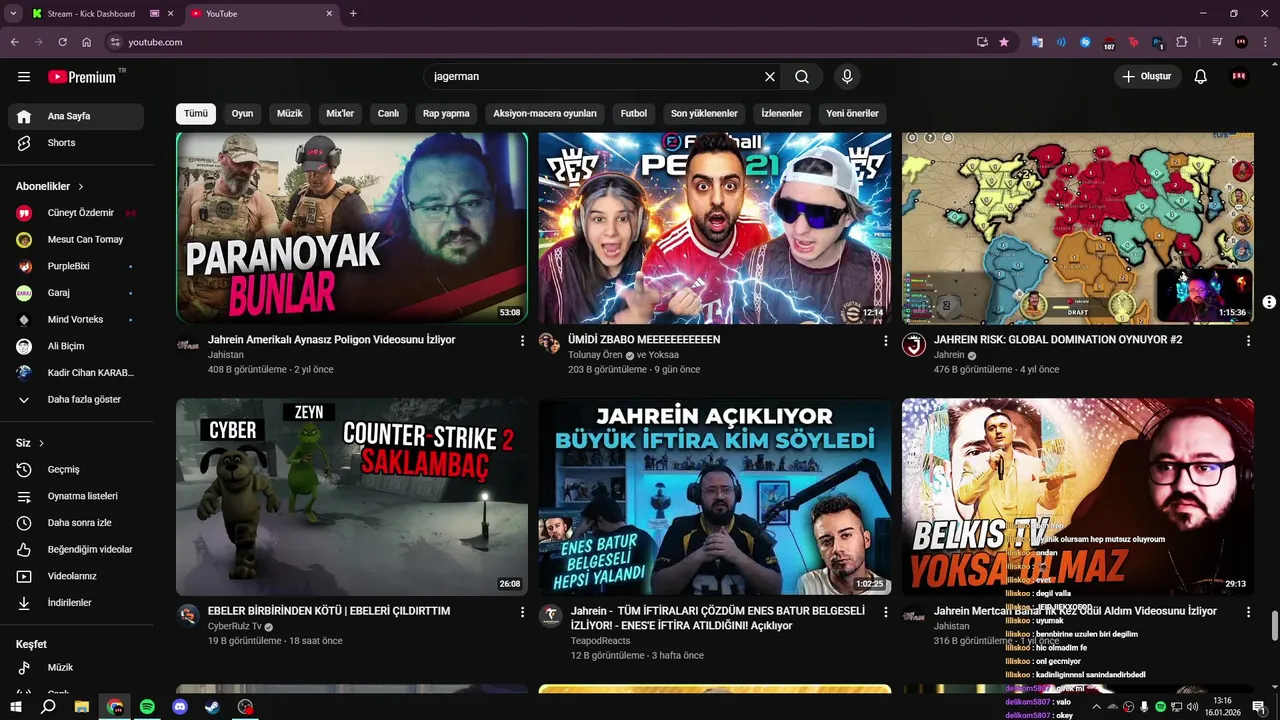Open İndirilenler downloads in sidebar
Screen dimensions: 1280x720
[x=76, y=603]
